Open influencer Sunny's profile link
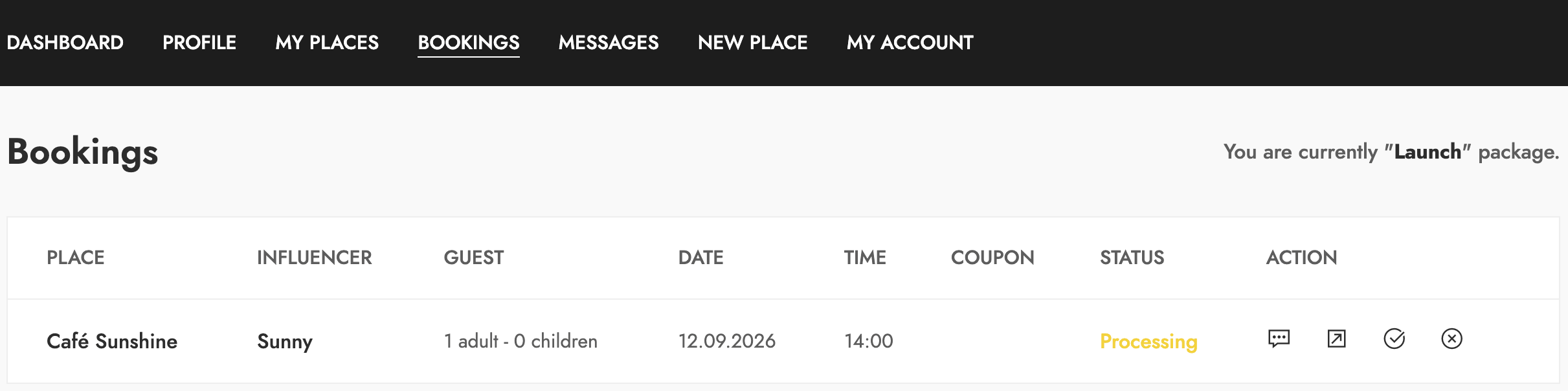Viewport: 1568px width, 391px height. [x=285, y=342]
